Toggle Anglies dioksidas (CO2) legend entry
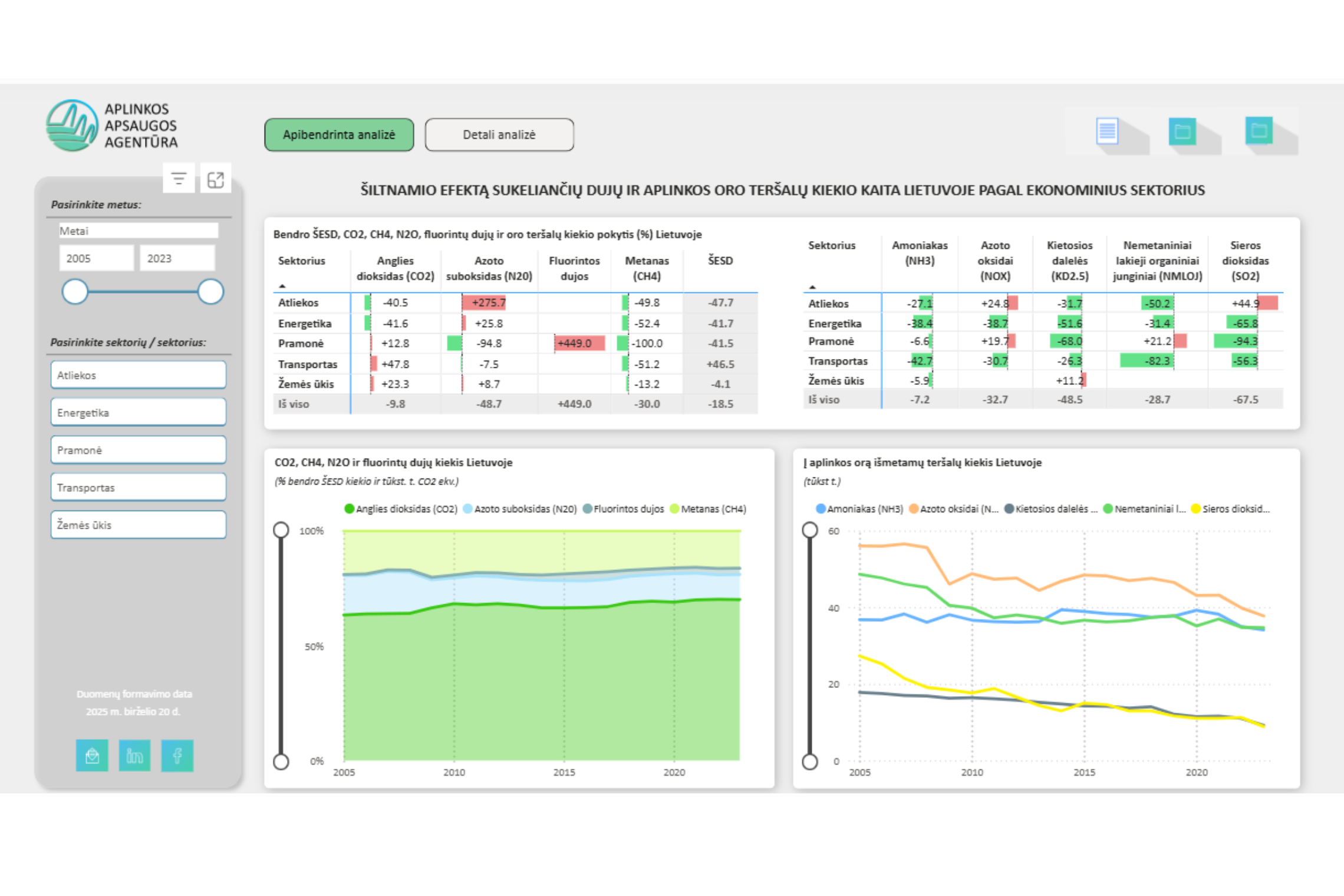The height and width of the screenshot is (896, 1344). pos(401,509)
